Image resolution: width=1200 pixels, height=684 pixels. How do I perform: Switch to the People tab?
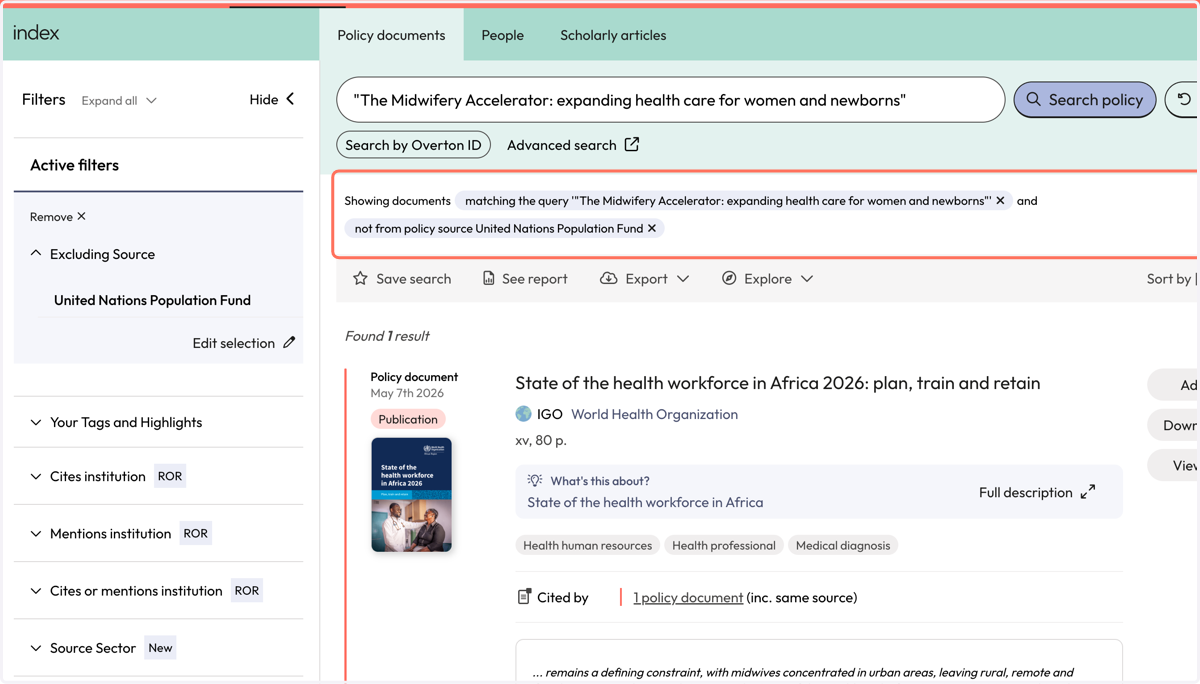502,35
